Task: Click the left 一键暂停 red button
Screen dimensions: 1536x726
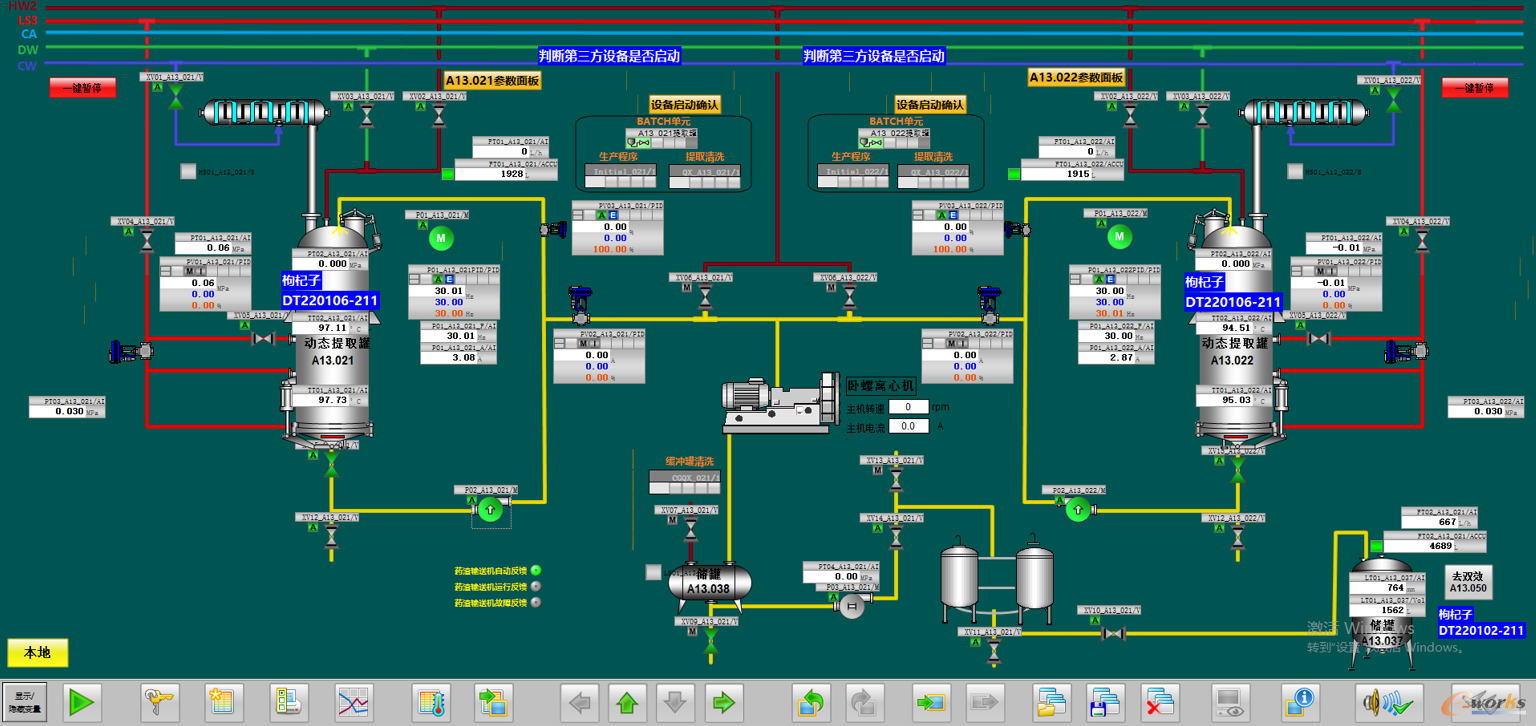Action: coord(83,88)
